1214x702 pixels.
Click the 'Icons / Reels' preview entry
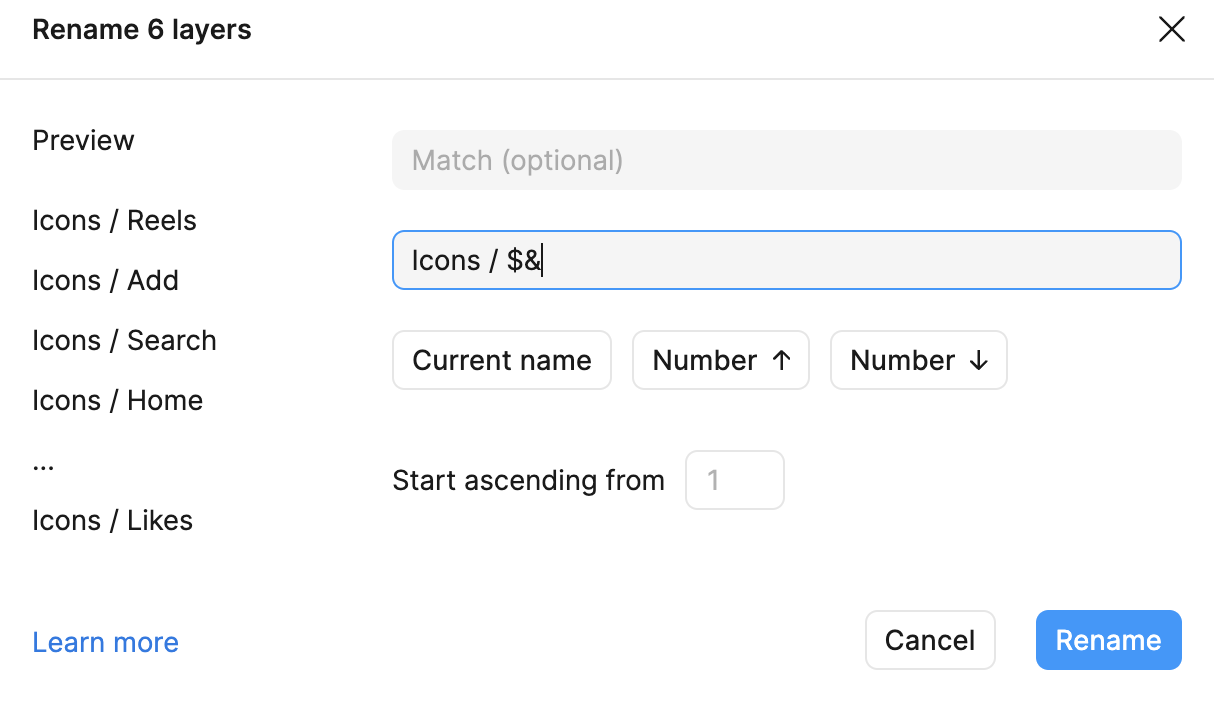(114, 220)
